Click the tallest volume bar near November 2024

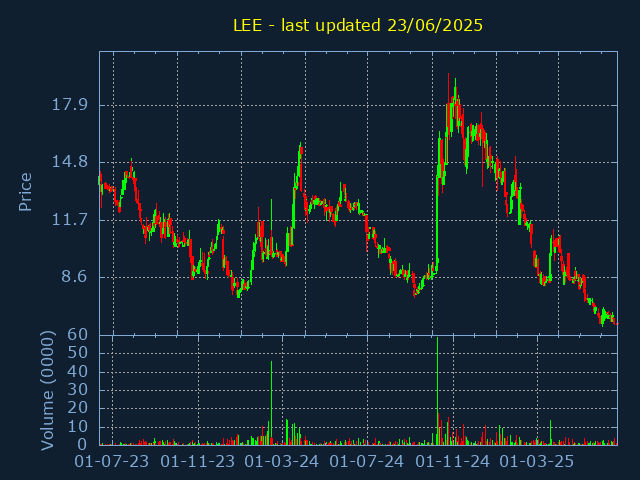click(437, 391)
